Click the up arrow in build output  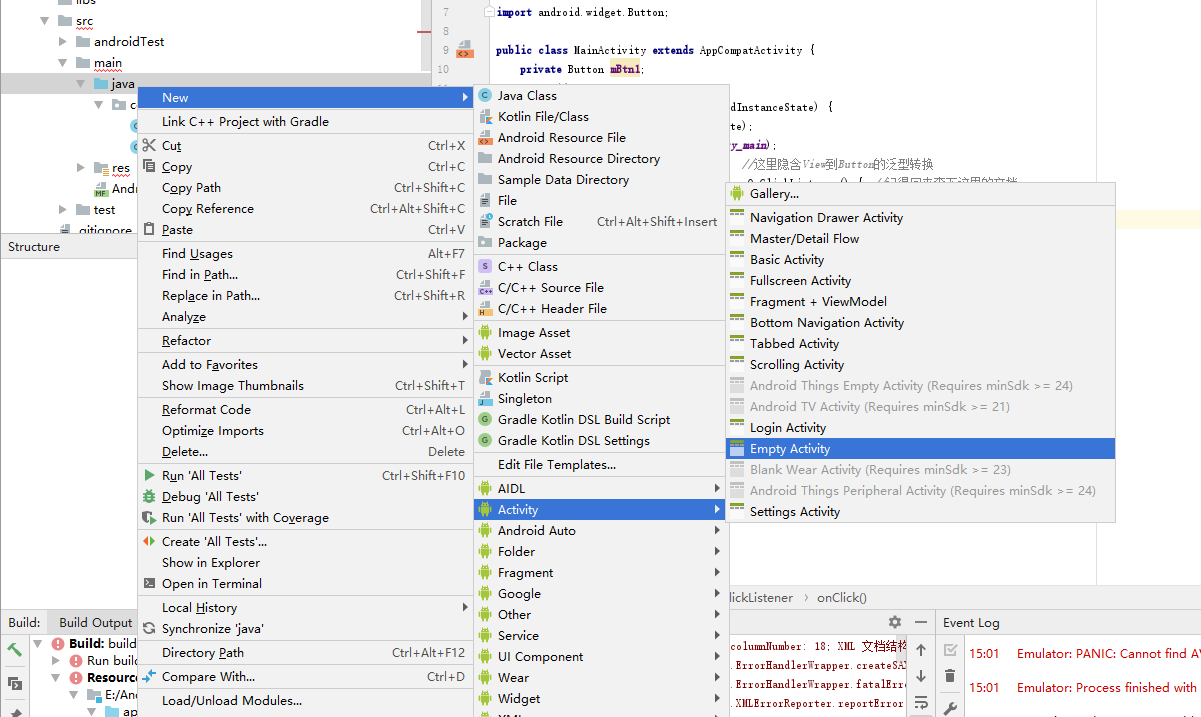(x=921, y=650)
